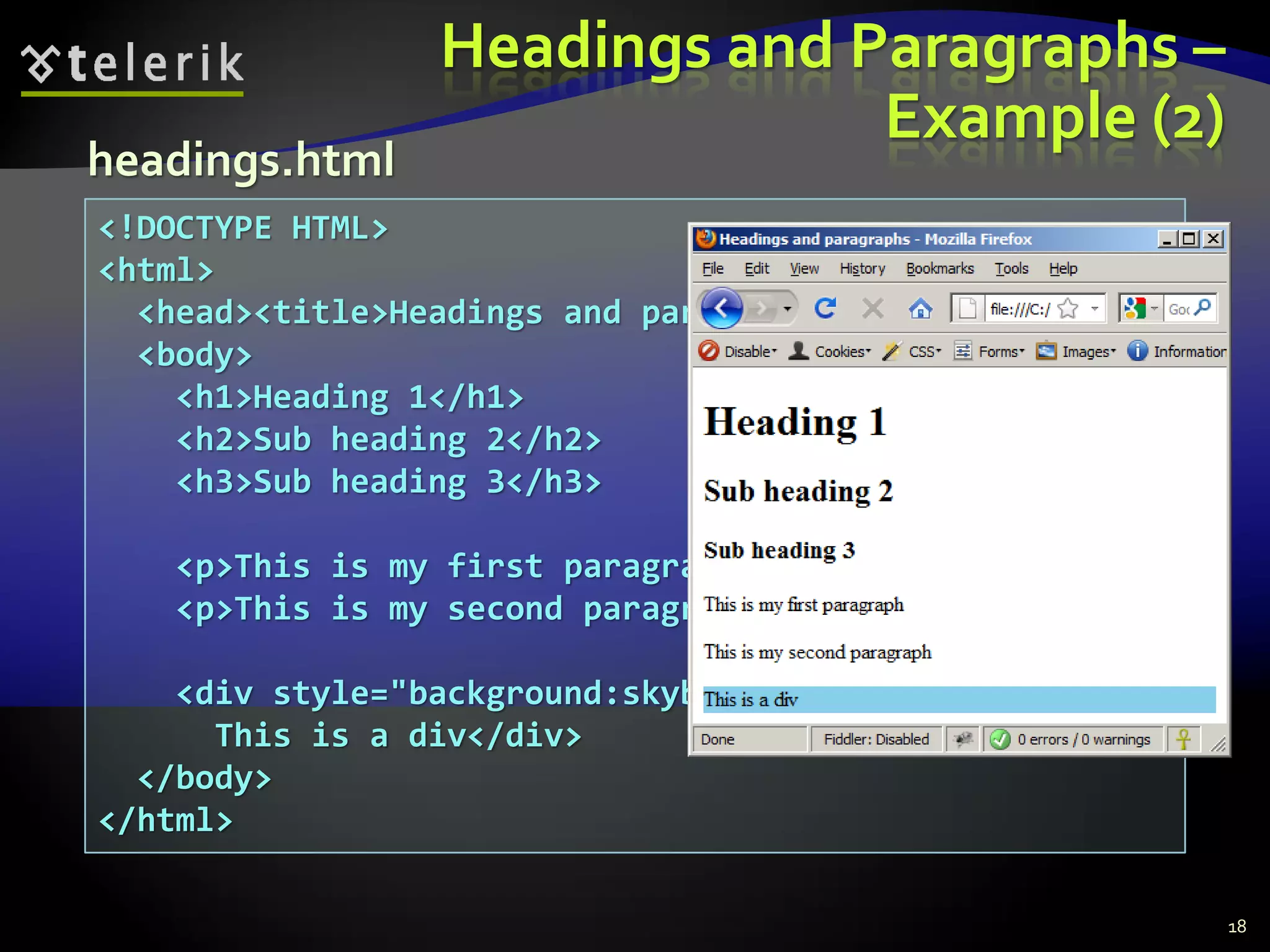
Task: Click the sky-blue 'This is a div' block
Action: [959, 700]
